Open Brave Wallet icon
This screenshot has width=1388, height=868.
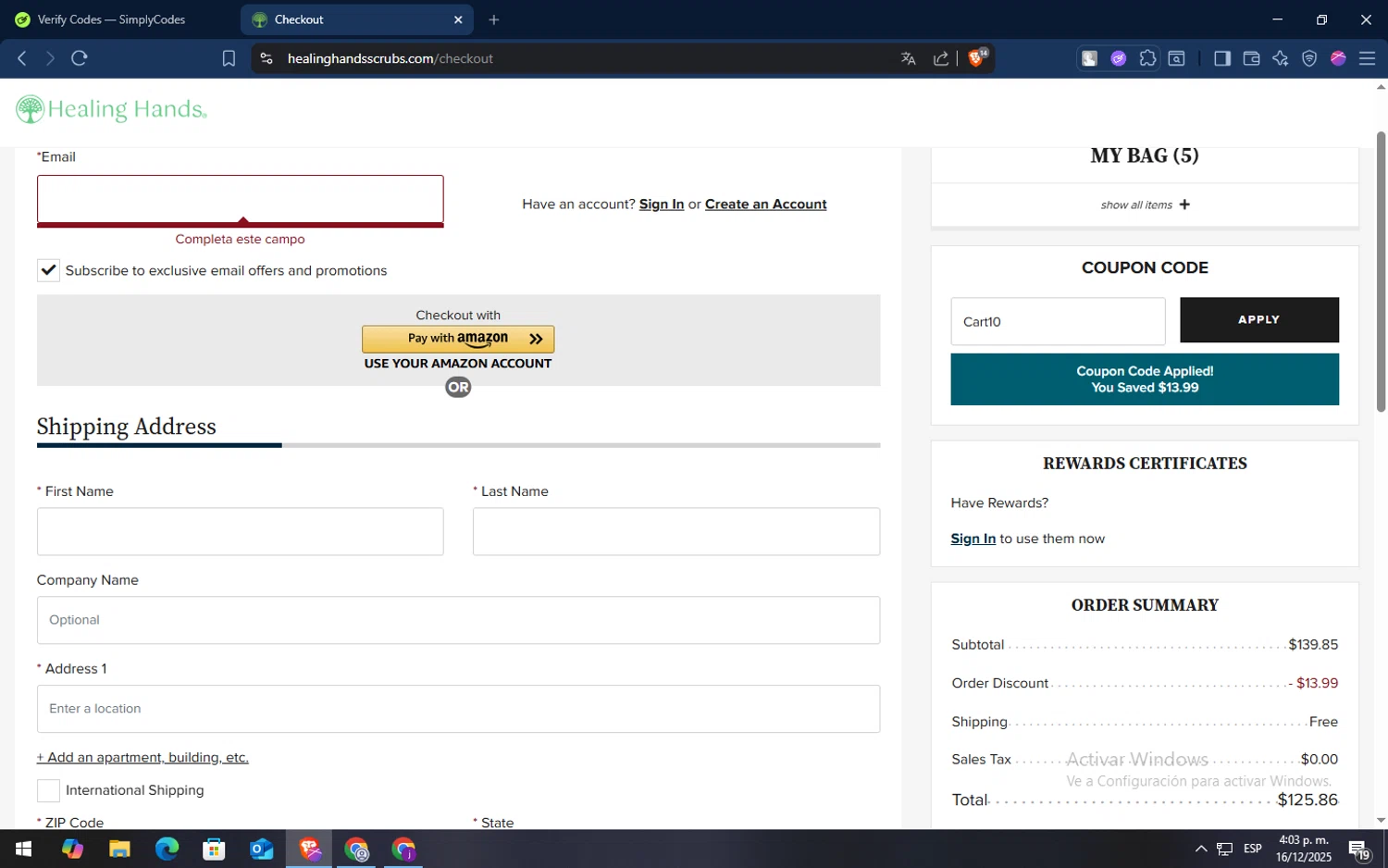(1251, 58)
